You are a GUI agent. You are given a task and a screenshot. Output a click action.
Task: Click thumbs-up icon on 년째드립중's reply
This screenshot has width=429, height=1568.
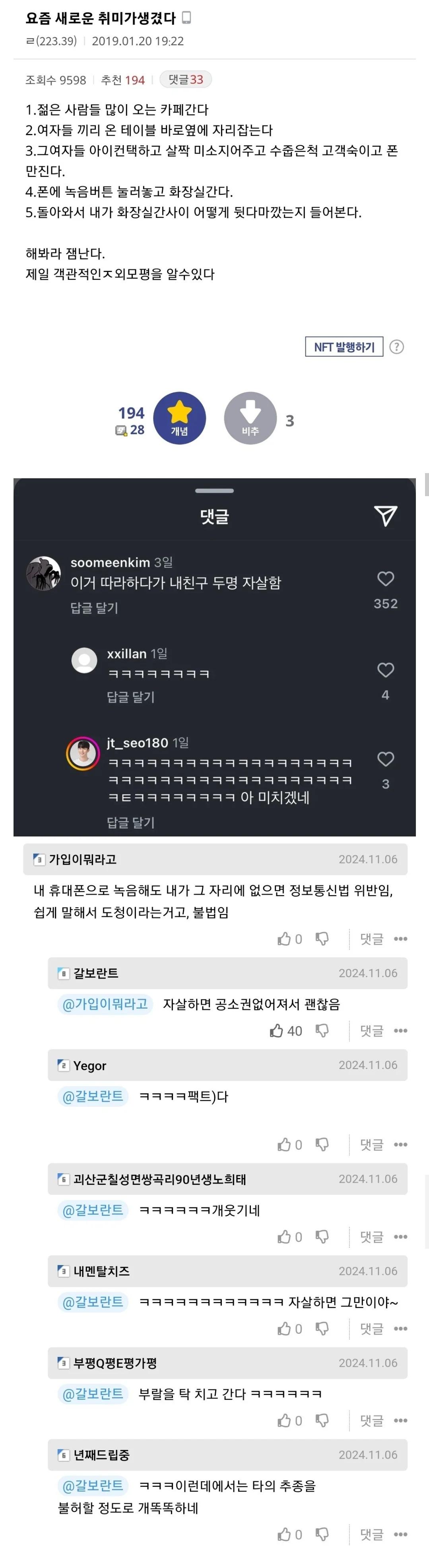284,1535
